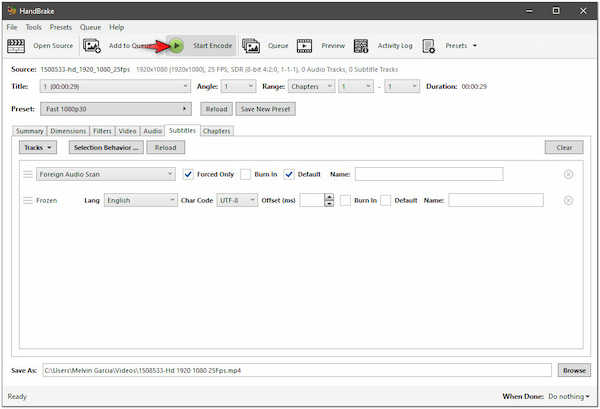Click the Save New Preset button

[x=264, y=109]
